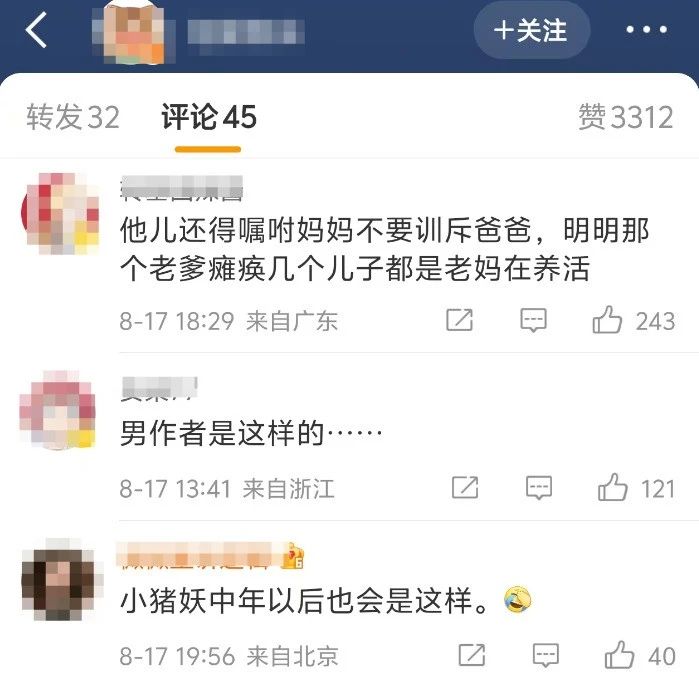Repost the comment posted at 19:56
Viewport: 699px width, 674px height.
[472, 655]
